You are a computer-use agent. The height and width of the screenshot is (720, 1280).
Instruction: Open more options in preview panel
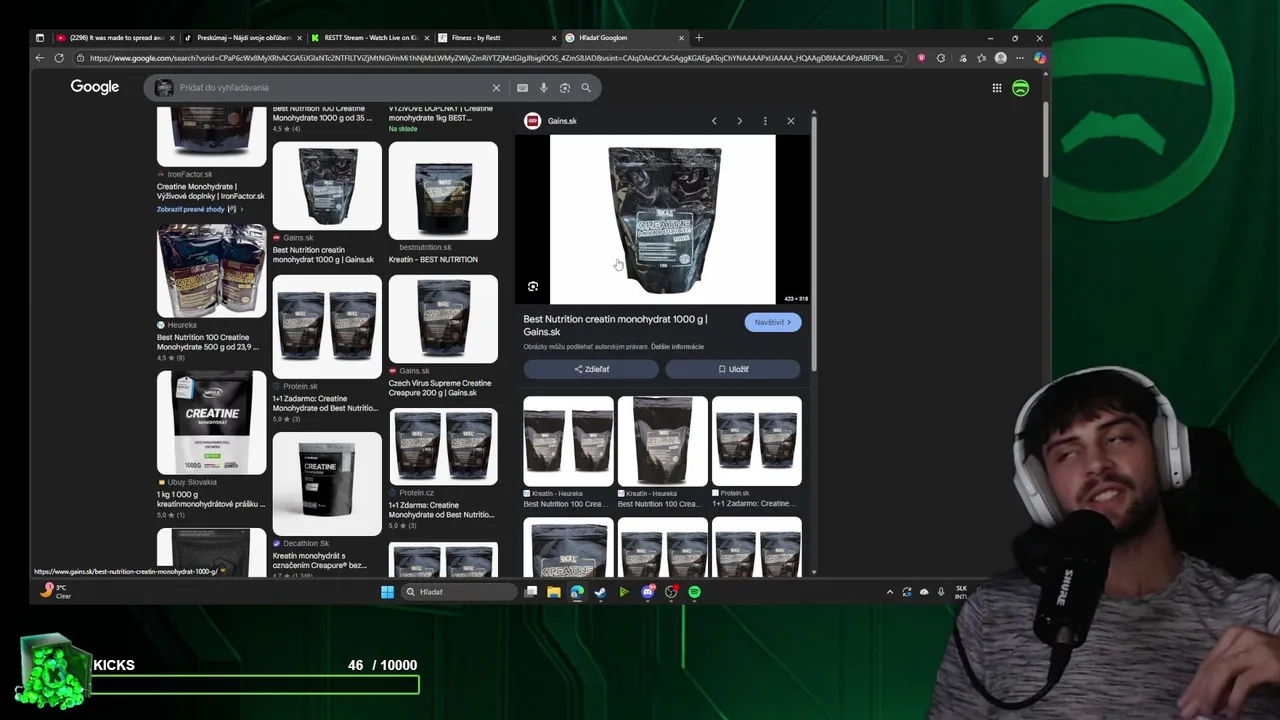point(765,121)
